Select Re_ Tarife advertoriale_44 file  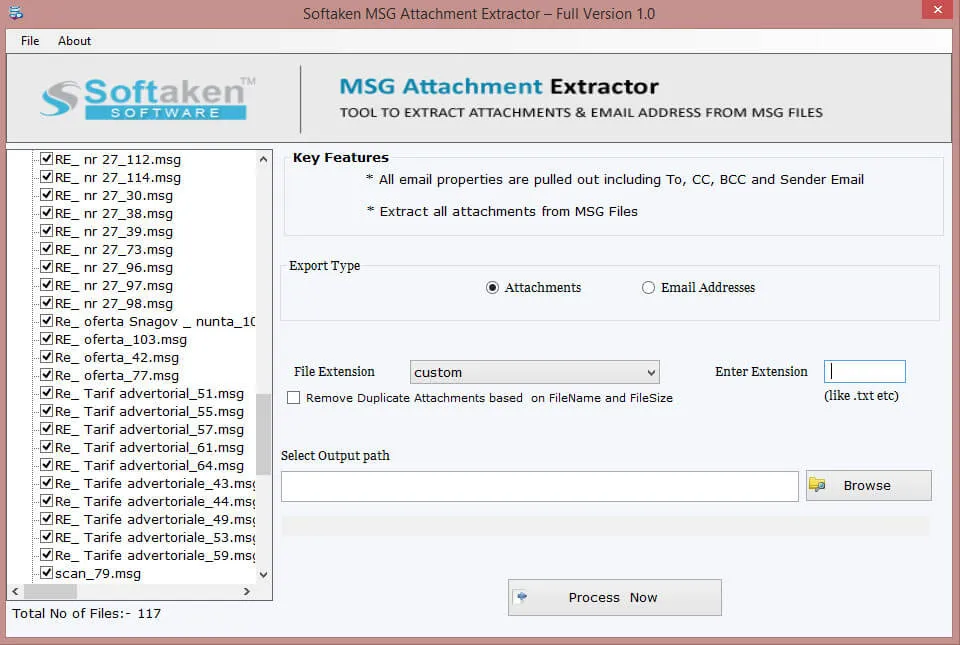155,501
